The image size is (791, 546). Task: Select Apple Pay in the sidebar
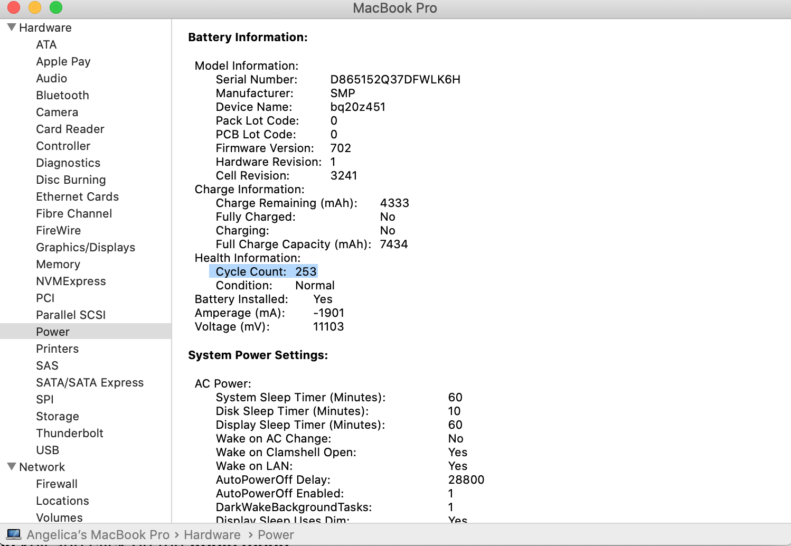coord(63,62)
